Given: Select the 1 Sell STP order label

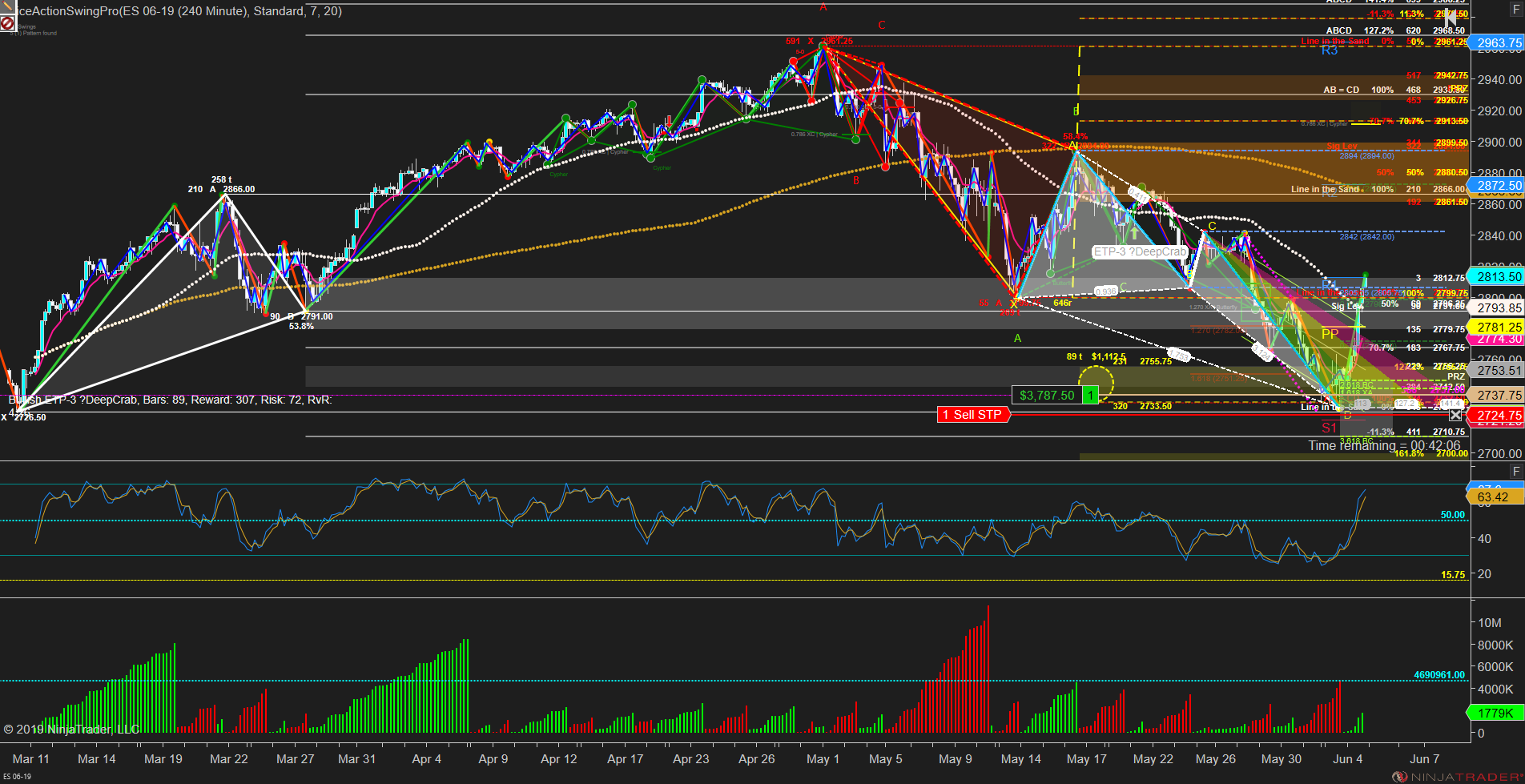Looking at the screenshot, I should tap(972, 415).
